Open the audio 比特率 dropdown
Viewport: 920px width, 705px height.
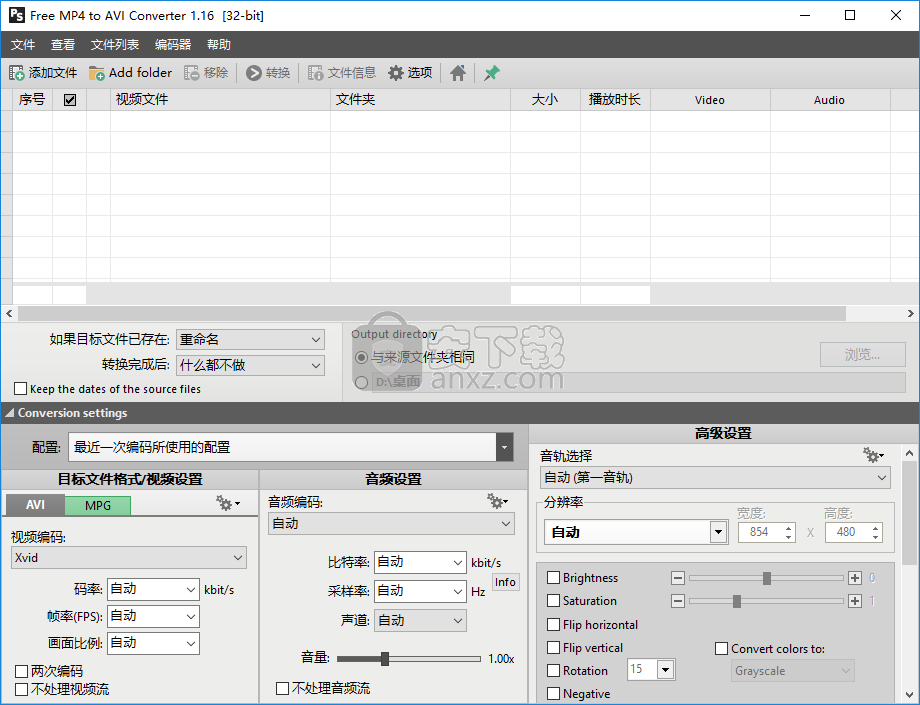pos(420,562)
